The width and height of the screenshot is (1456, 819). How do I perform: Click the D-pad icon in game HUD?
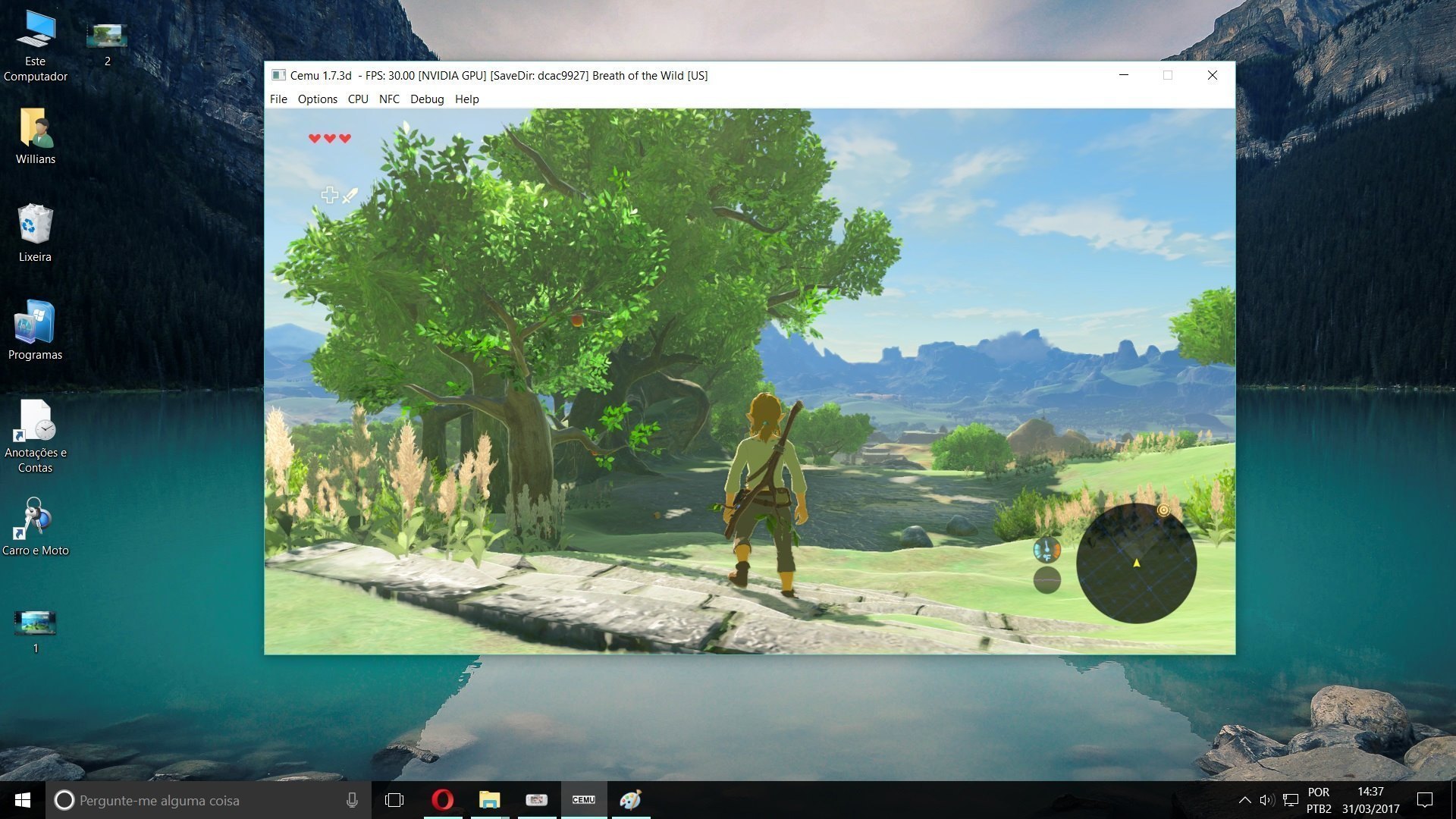coord(329,195)
